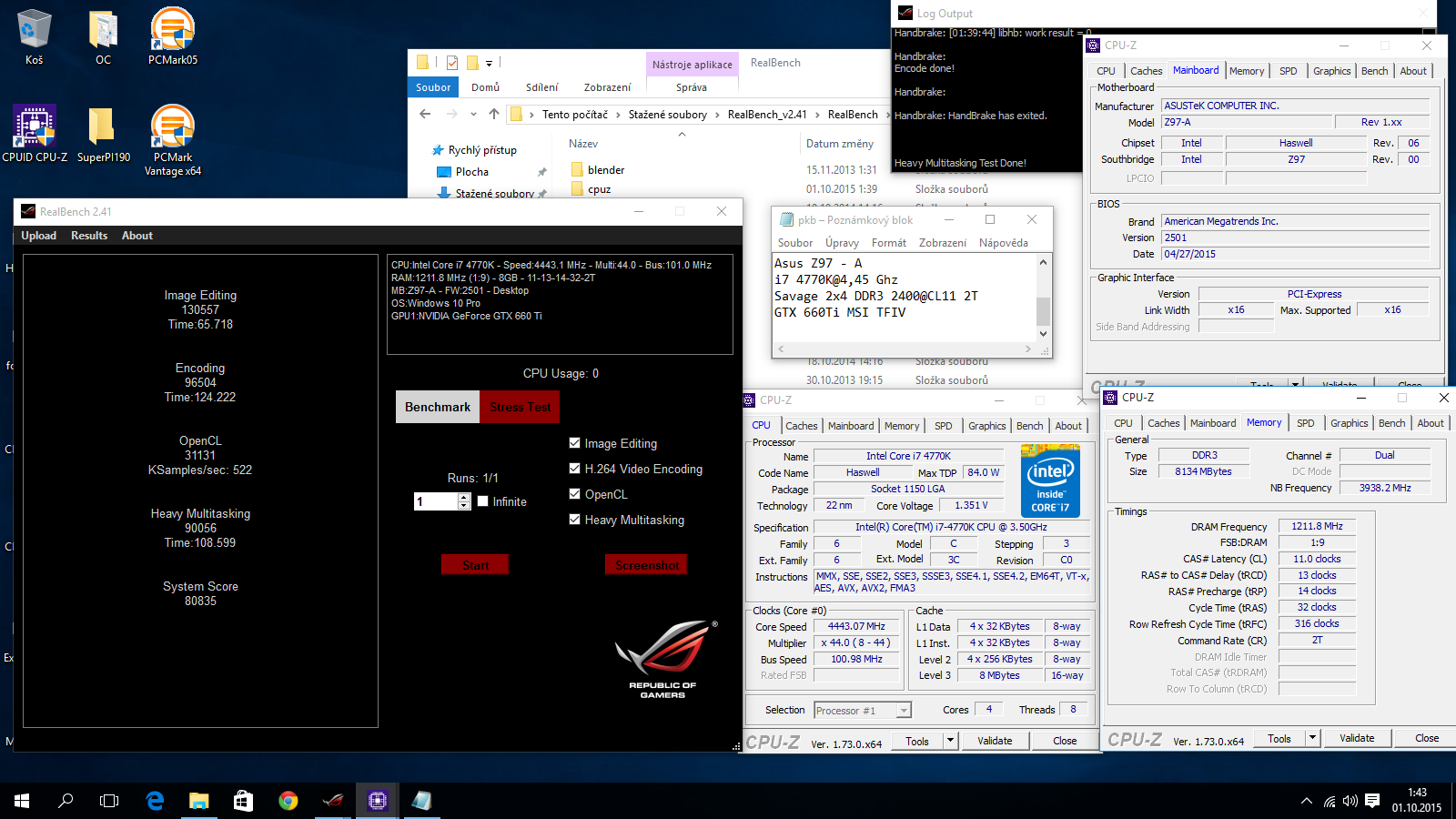Viewport: 1456px width, 819px height.
Task: Uncheck H.264 Video Encoding checkbox
Action: (574, 469)
